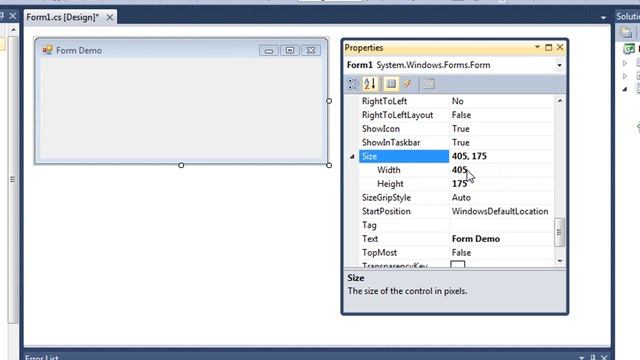The image size is (640, 360).
Task: Click the Form Demo title icon
Action: pyautogui.click(x=47, y=50)
